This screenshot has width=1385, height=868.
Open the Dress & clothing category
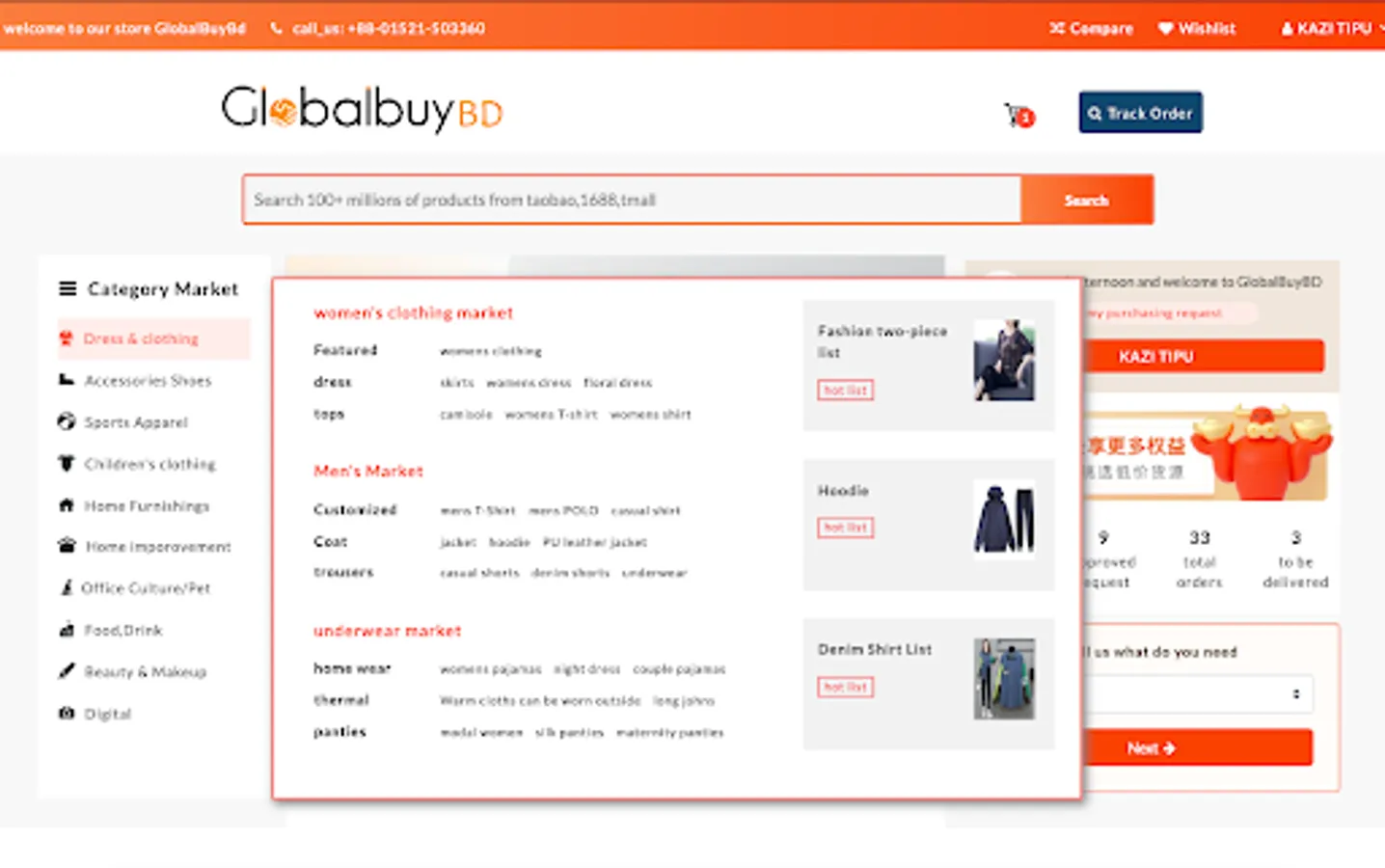pyautogui.click(x=153, y=339)
